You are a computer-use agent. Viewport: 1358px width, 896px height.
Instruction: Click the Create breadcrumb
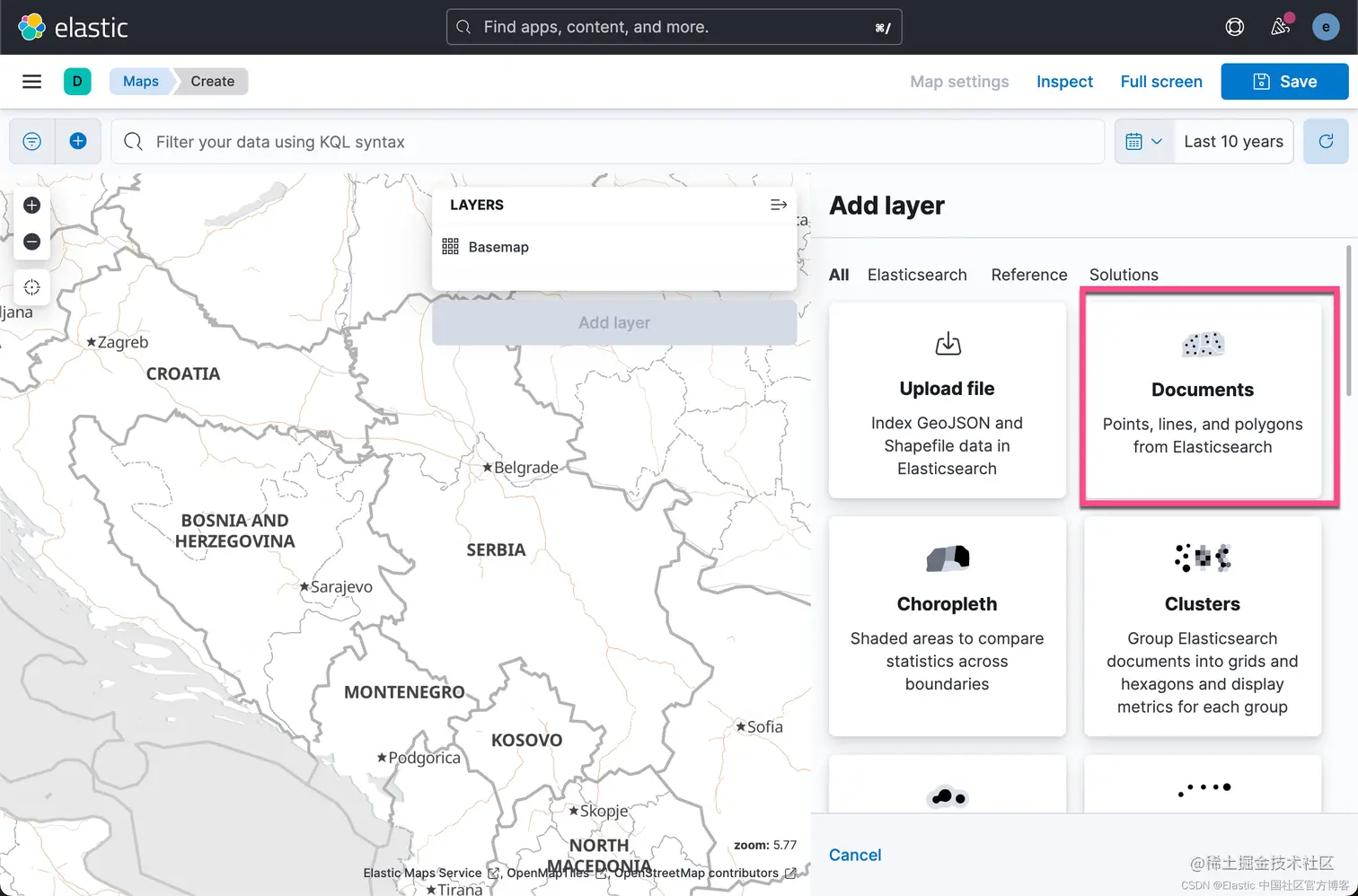[212, 82]
